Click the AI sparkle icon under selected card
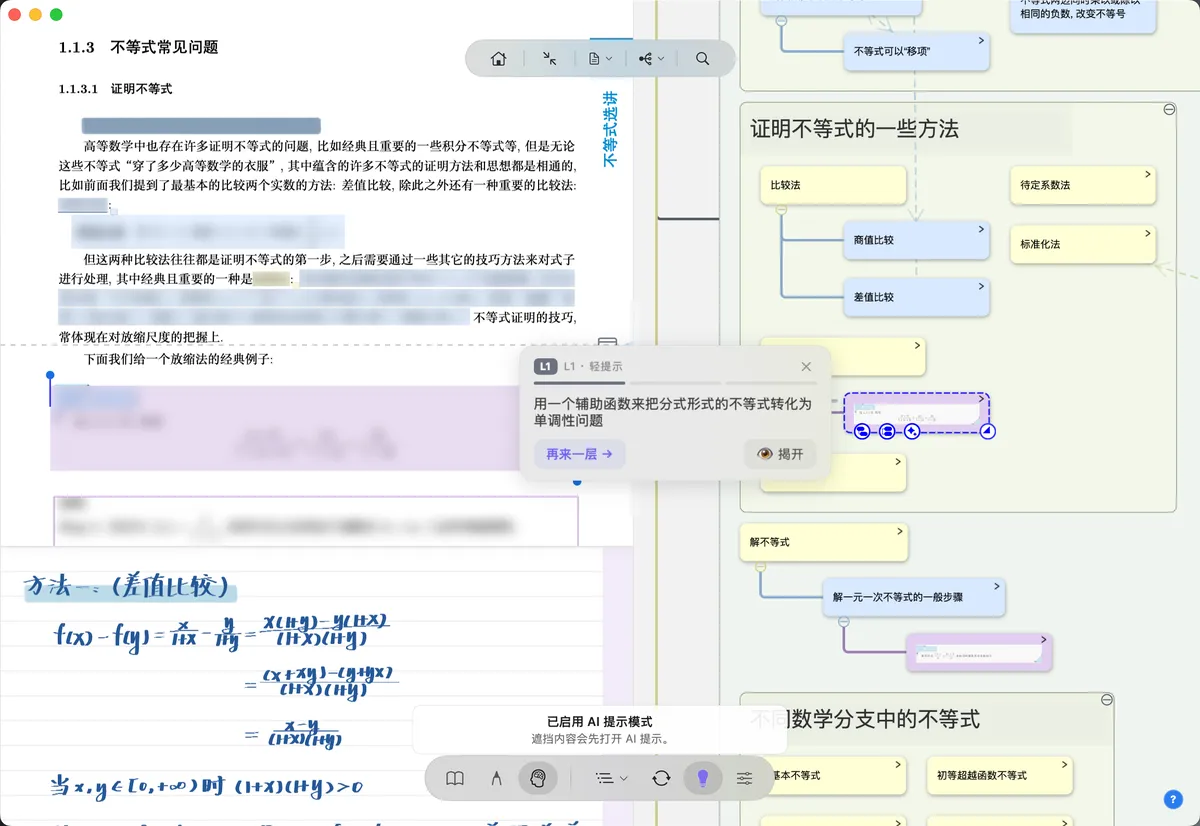The image size is (1200, 826). click(x=912, y=431)
